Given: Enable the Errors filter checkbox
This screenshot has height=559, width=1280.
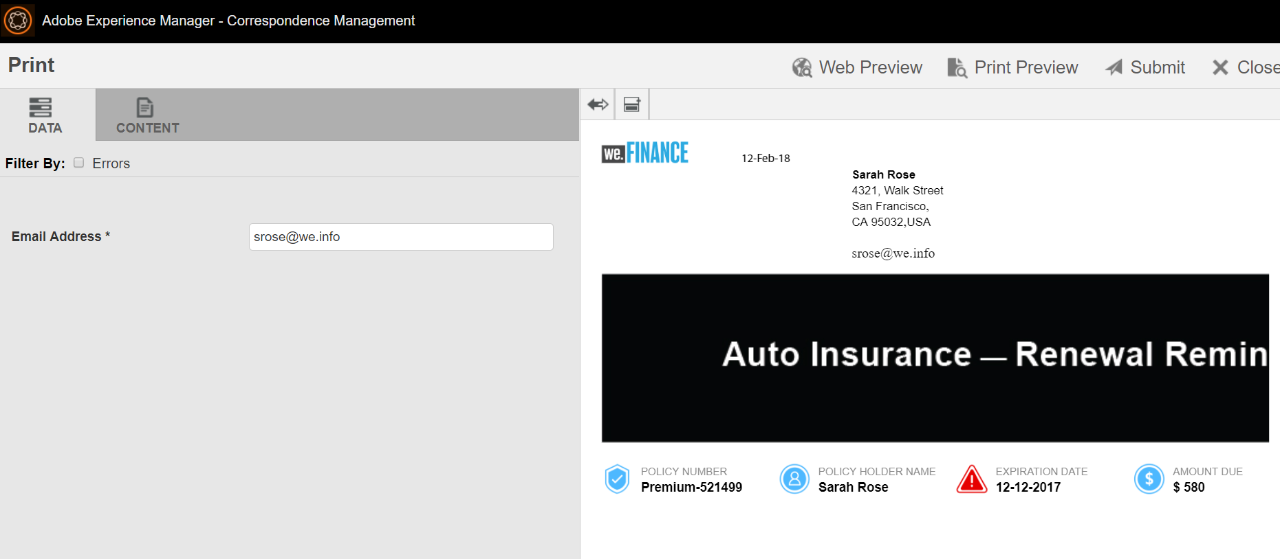Looking at the screenshot, I should 79,163.
